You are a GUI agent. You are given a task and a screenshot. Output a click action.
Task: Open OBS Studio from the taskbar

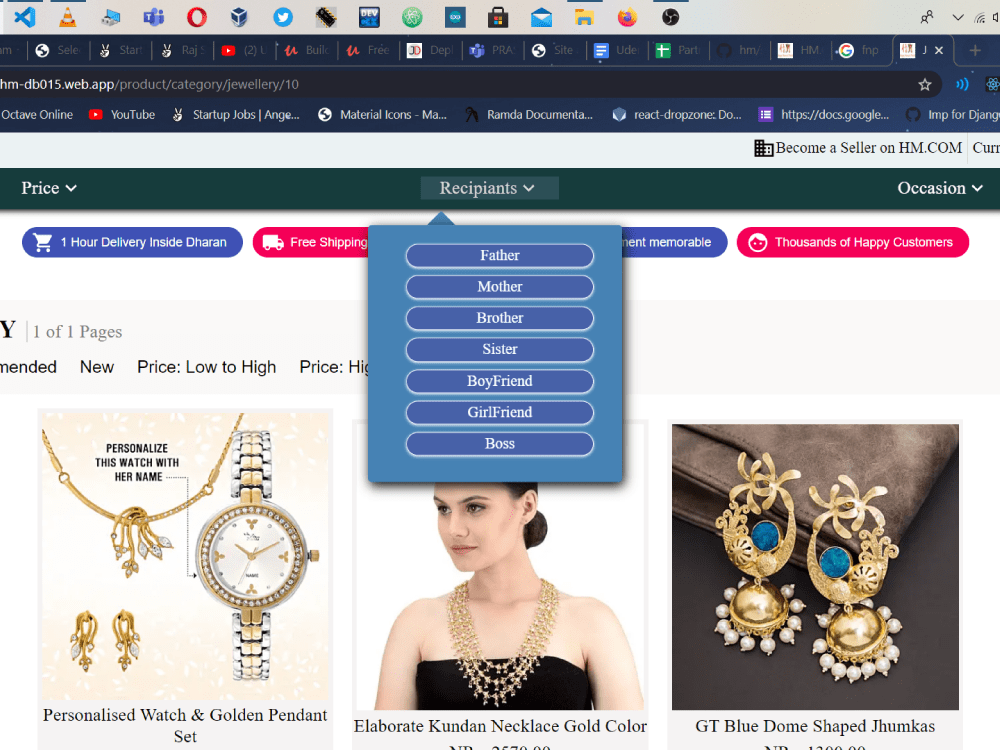point(670,17)
